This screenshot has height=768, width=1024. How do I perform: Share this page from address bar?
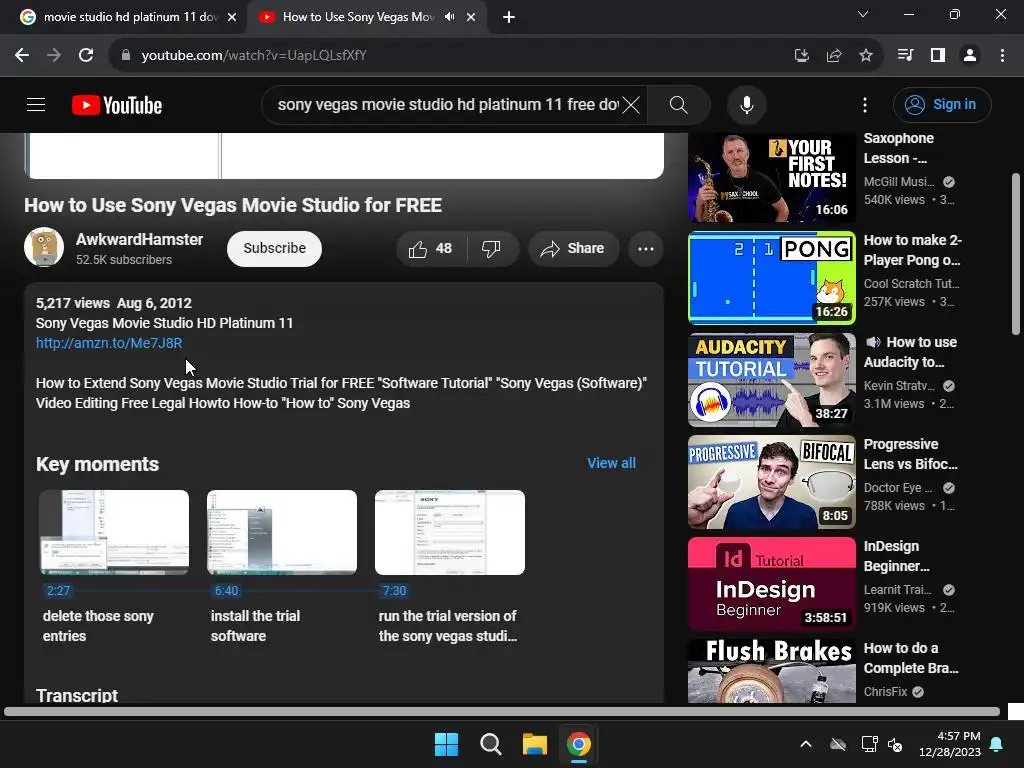click(834, 56)
